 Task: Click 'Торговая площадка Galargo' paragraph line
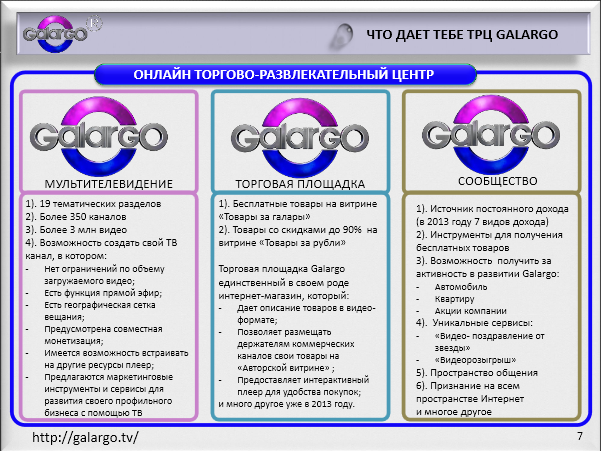(x=282, y=269)
